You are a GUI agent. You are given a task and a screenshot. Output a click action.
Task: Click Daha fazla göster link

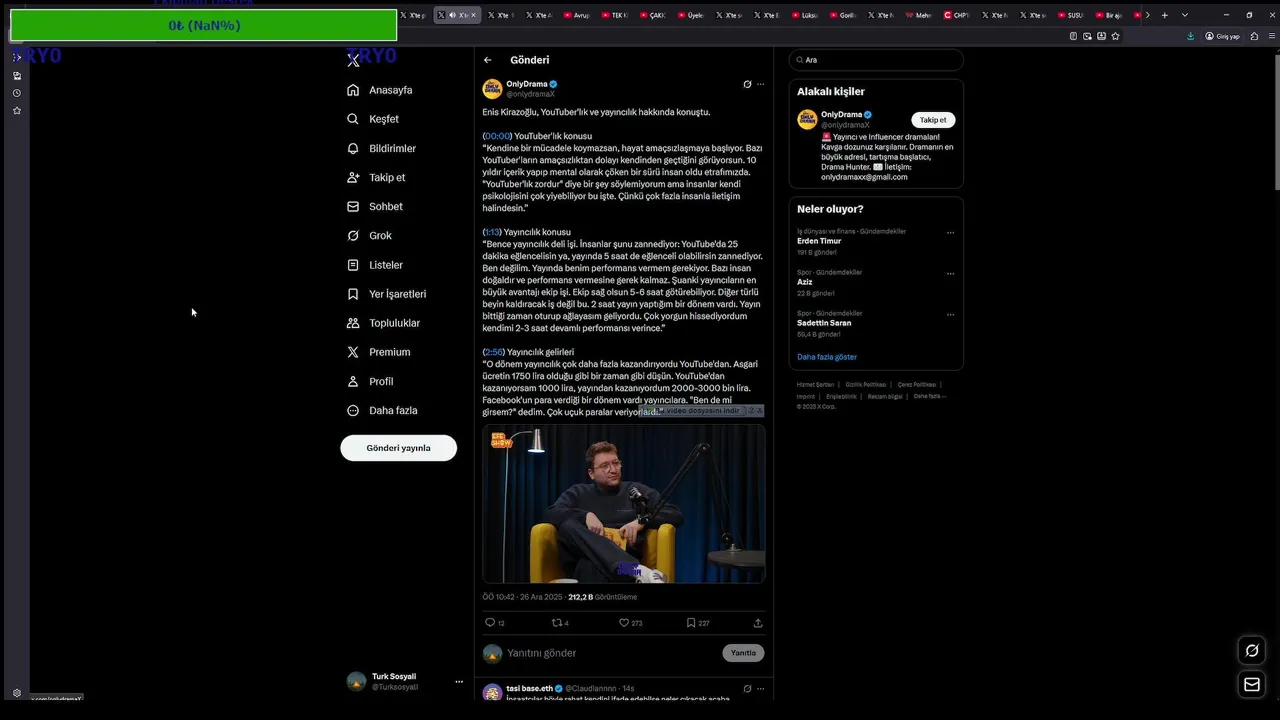click(827, 357)
